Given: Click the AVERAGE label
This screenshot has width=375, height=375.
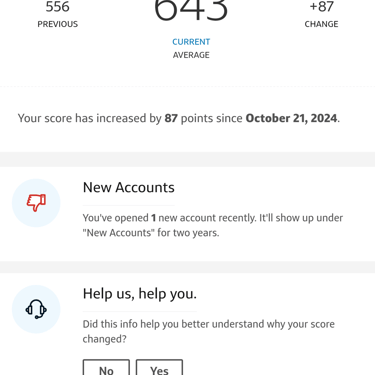Looking at the screenshot, I should click(191, 55).
